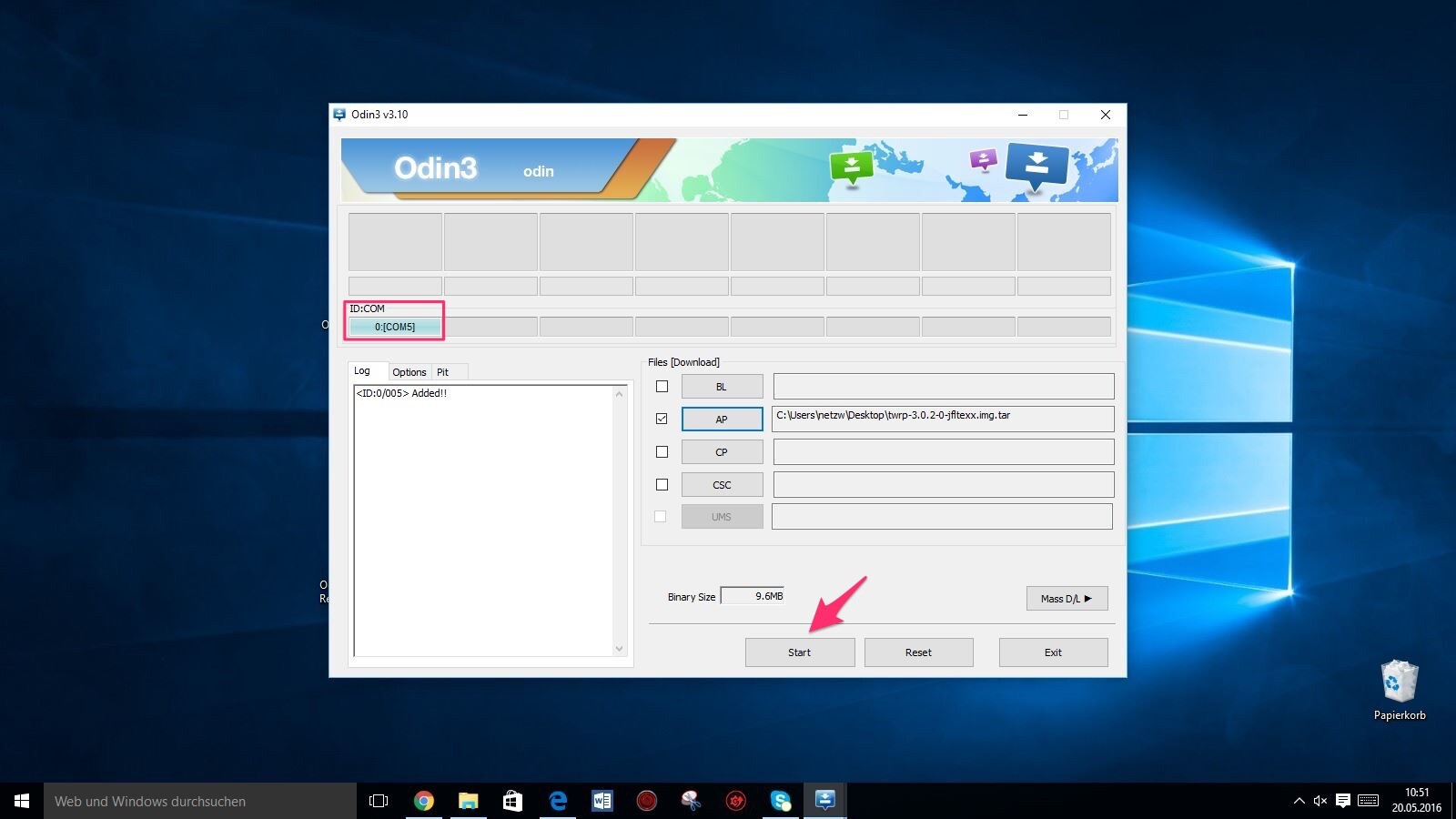The width and height of the screenshot is (1456, 819).
Task: Click the Odin3 taskbar icon
Action: coord(825,801)
